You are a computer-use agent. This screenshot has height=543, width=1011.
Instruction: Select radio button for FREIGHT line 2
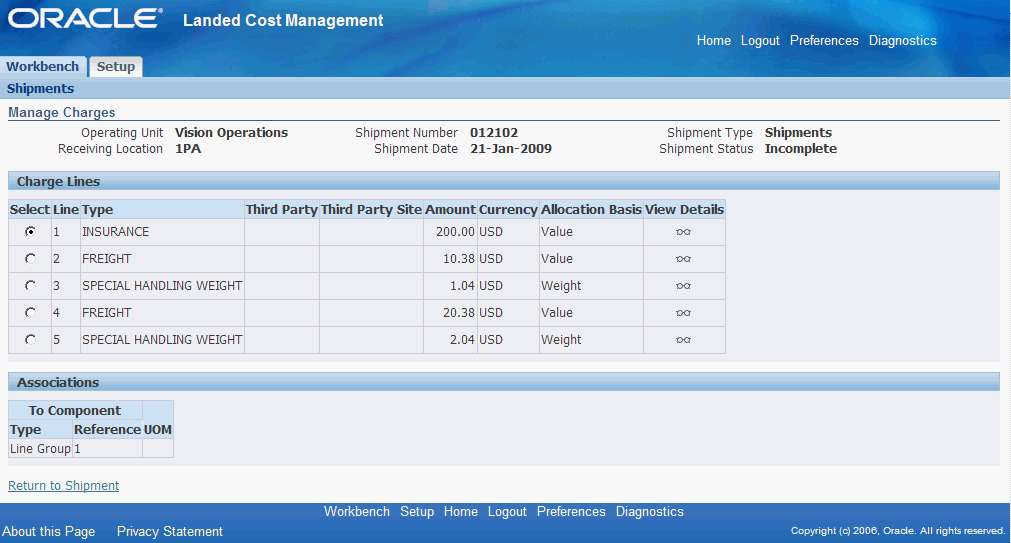pyautogui.click(x=30, y=259)
